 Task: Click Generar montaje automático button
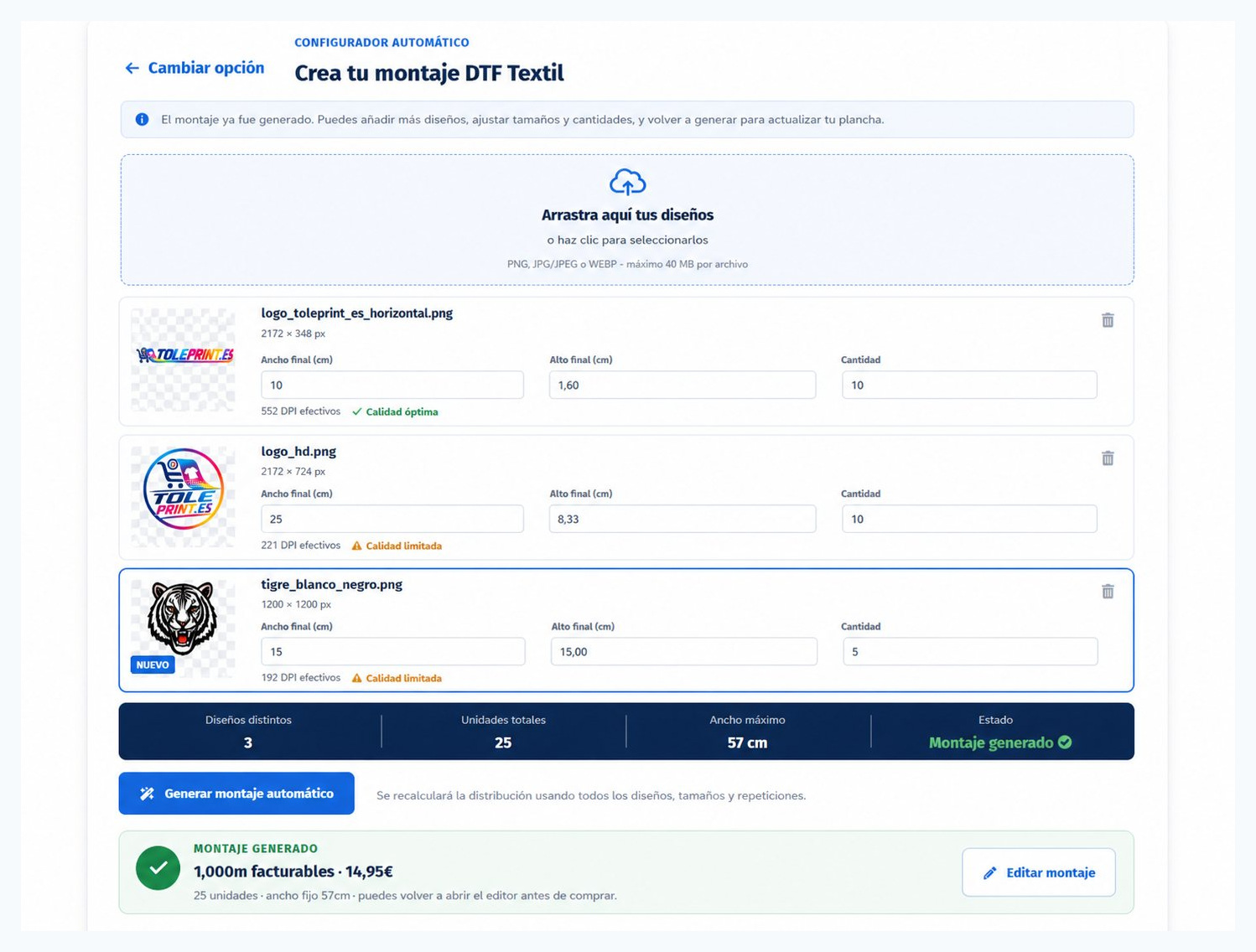[x=236, y=793]
